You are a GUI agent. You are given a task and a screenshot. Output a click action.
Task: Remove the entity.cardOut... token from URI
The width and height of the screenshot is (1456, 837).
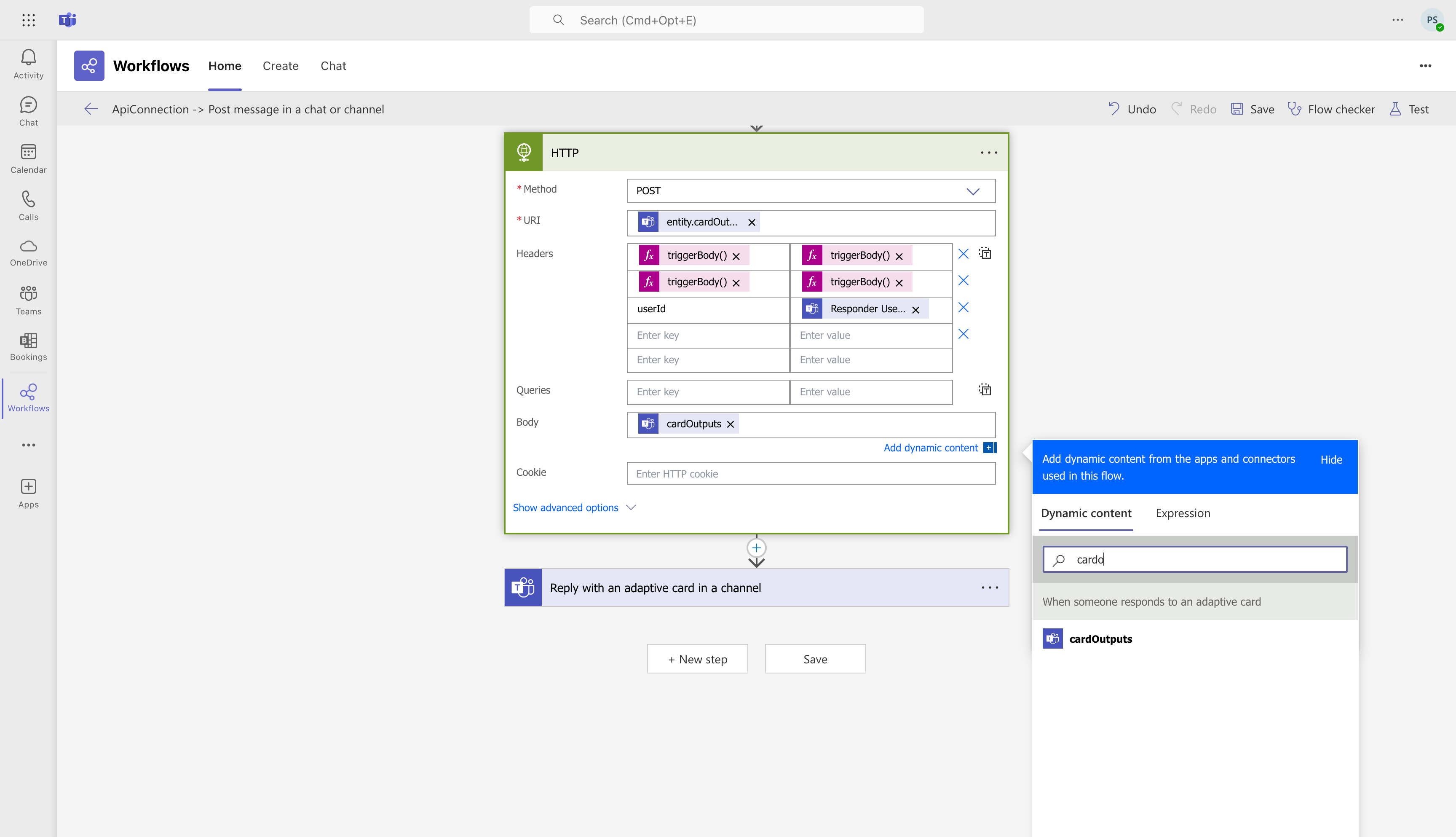click(752, 223)
